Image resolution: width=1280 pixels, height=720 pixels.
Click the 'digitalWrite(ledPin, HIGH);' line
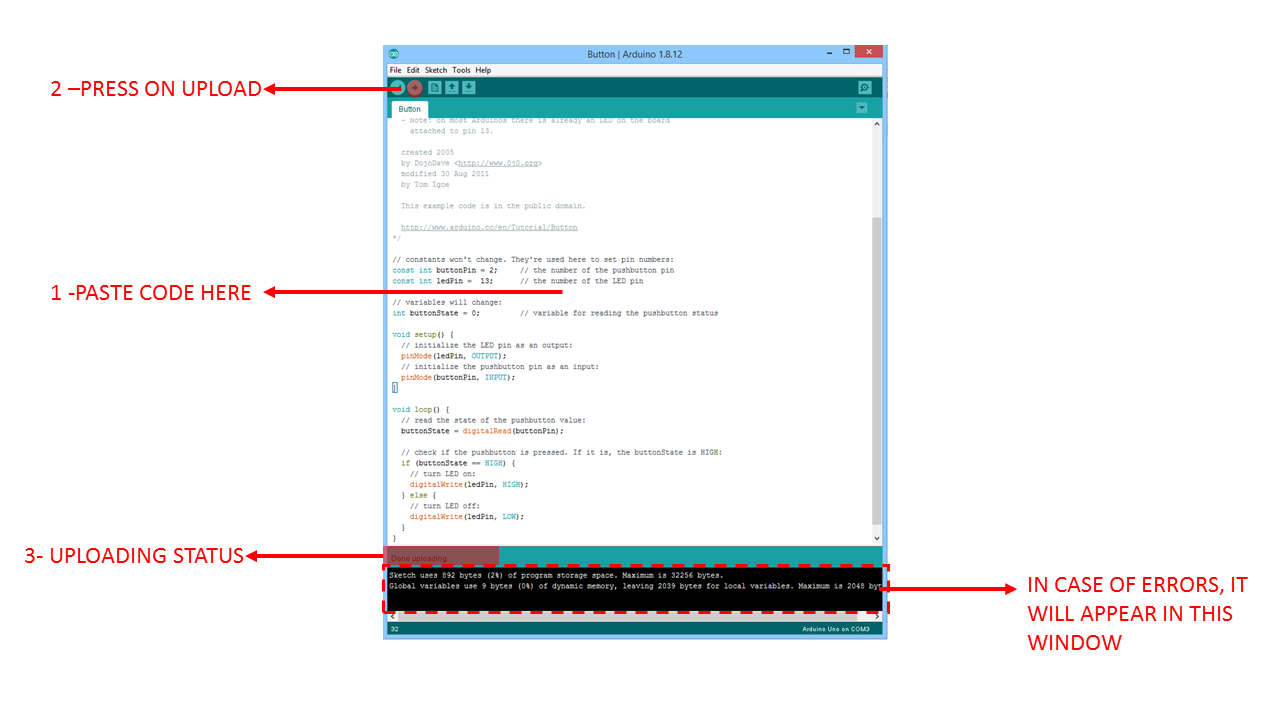(x=468, y=484)
